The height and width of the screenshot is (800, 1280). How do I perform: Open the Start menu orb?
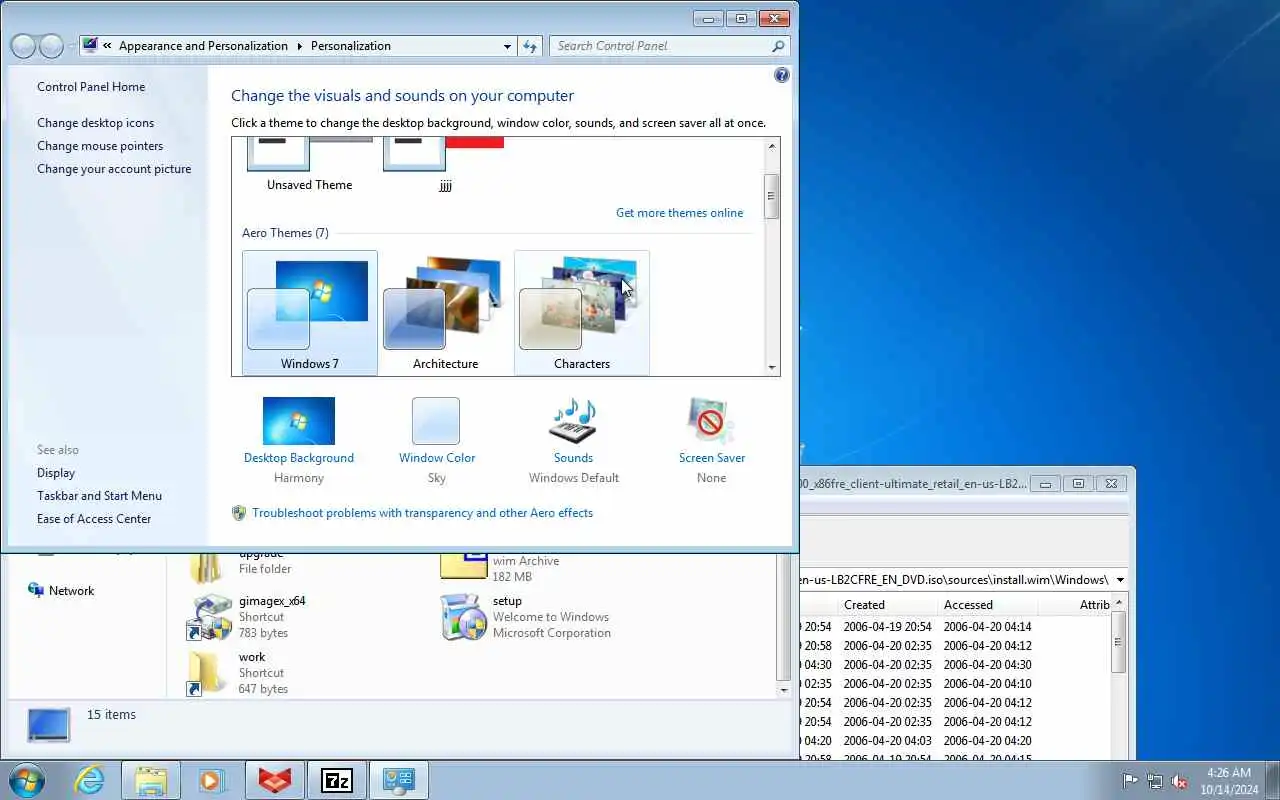27,780
